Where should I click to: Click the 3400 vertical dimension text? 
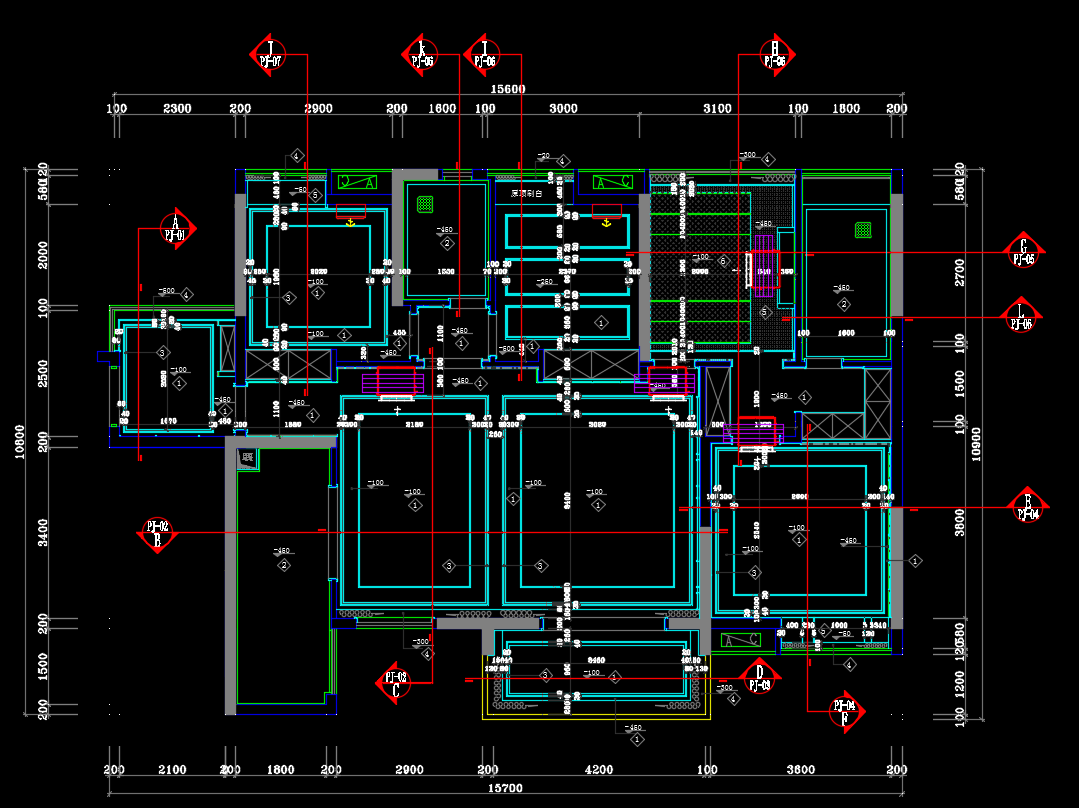[x=43, y=533]
